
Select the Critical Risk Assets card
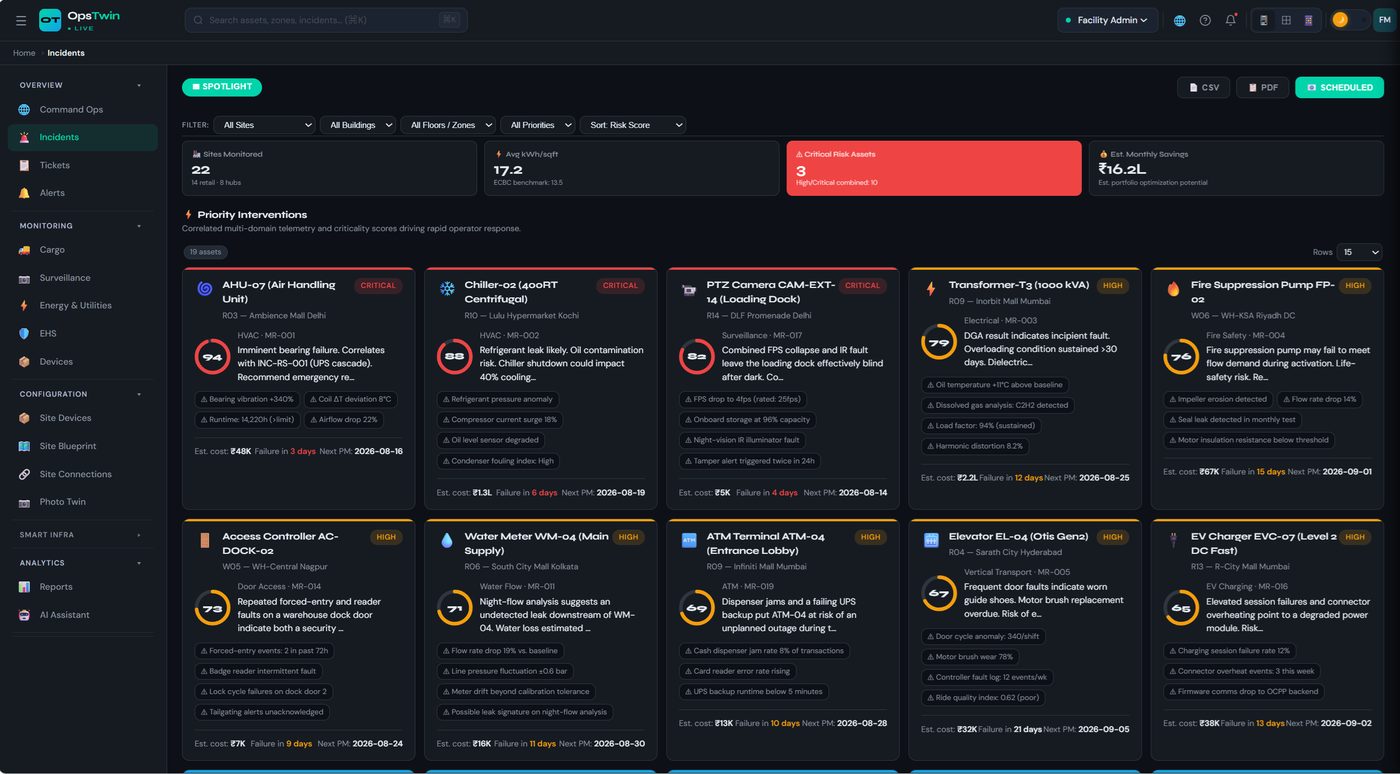click(934, 168)
